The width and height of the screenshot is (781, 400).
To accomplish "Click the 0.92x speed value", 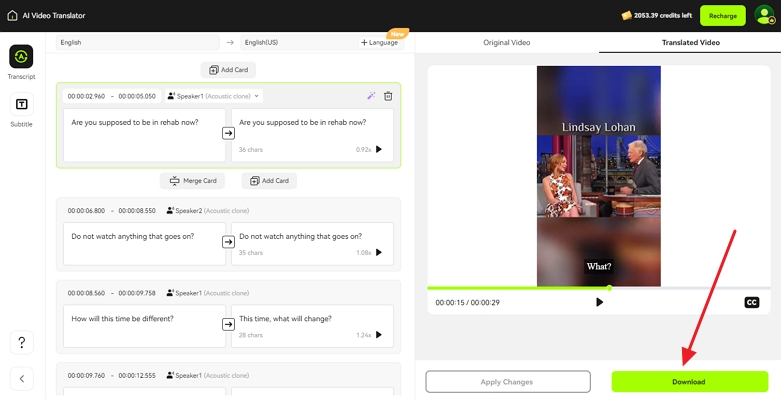I will [x=364, y=149].
